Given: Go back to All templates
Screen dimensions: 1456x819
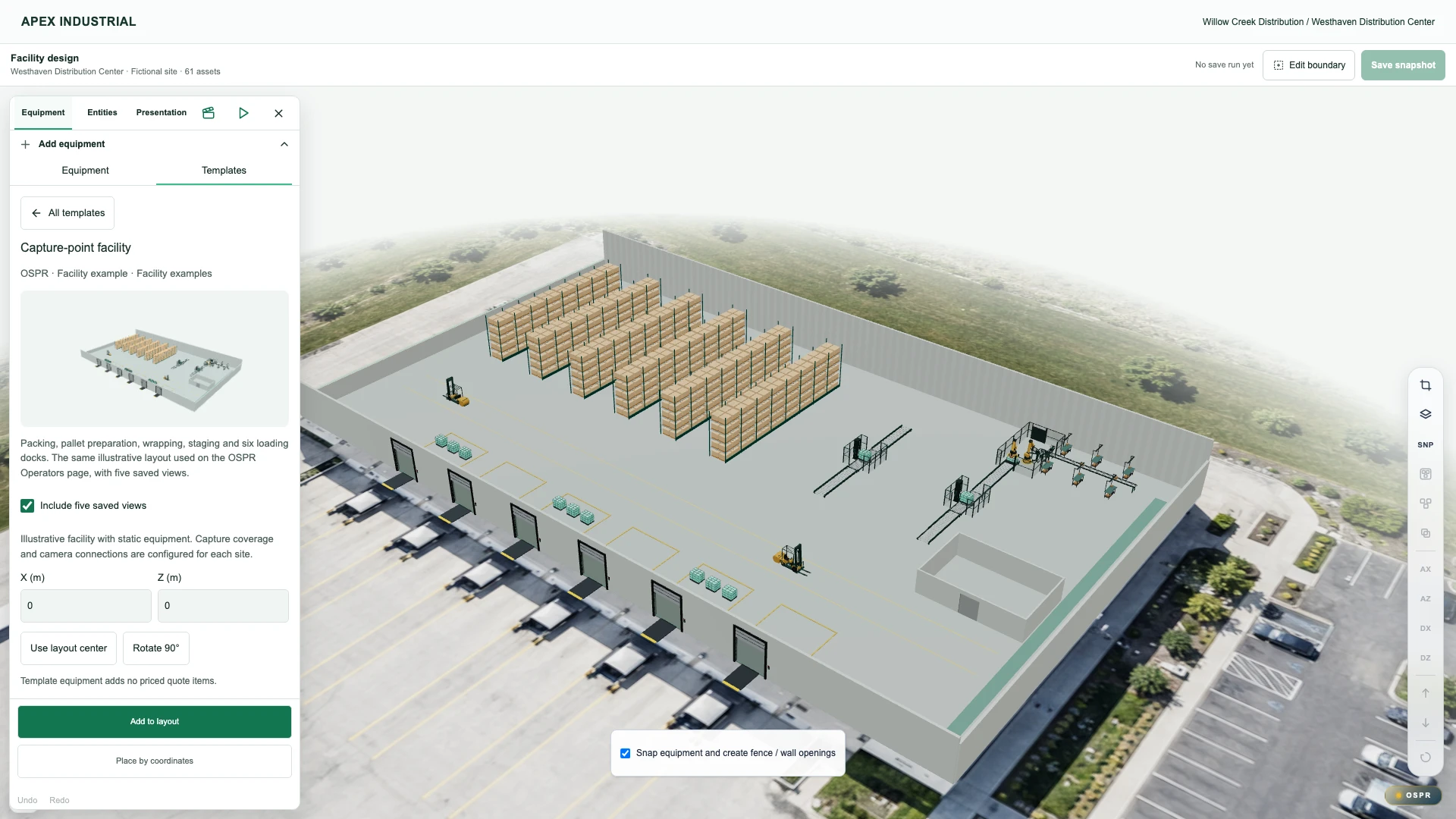Looking at the screenshot, I should 67,213.
